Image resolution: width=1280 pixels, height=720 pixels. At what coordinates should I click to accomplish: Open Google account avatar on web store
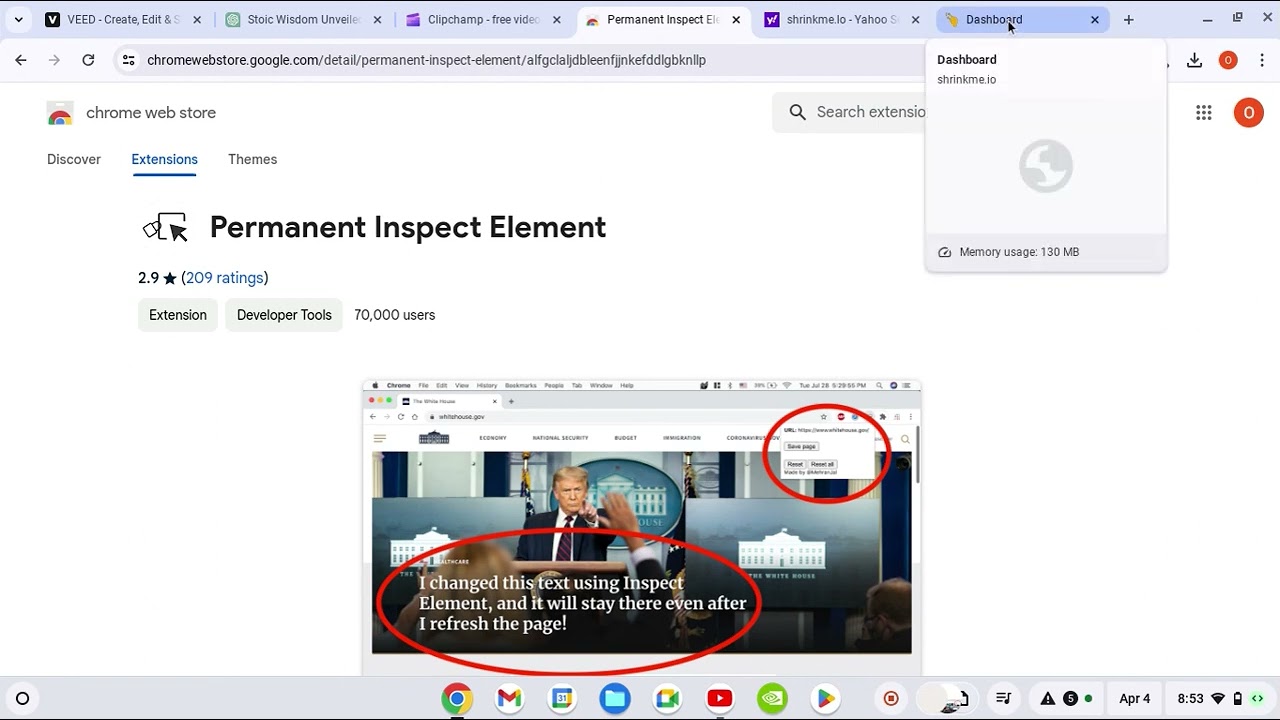1248,113
